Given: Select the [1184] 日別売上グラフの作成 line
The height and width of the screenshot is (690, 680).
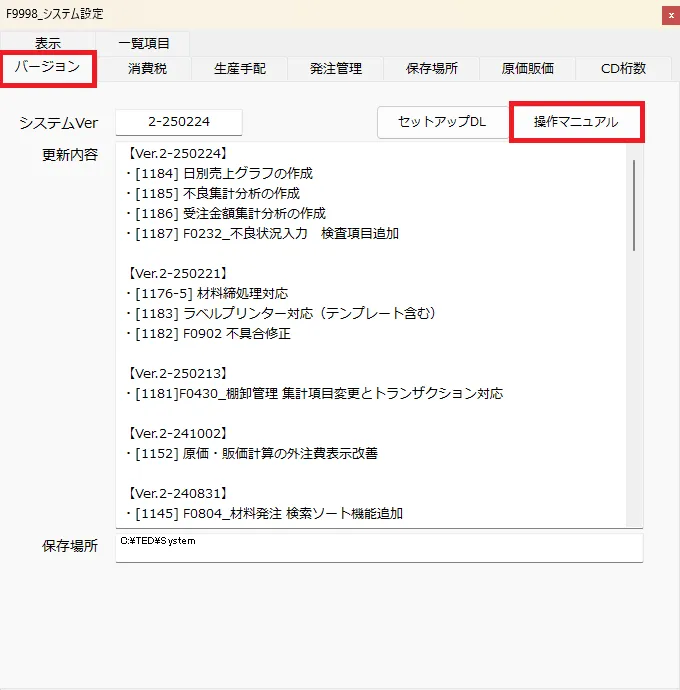Looking at the screenshot, I should tap(219, 173).
